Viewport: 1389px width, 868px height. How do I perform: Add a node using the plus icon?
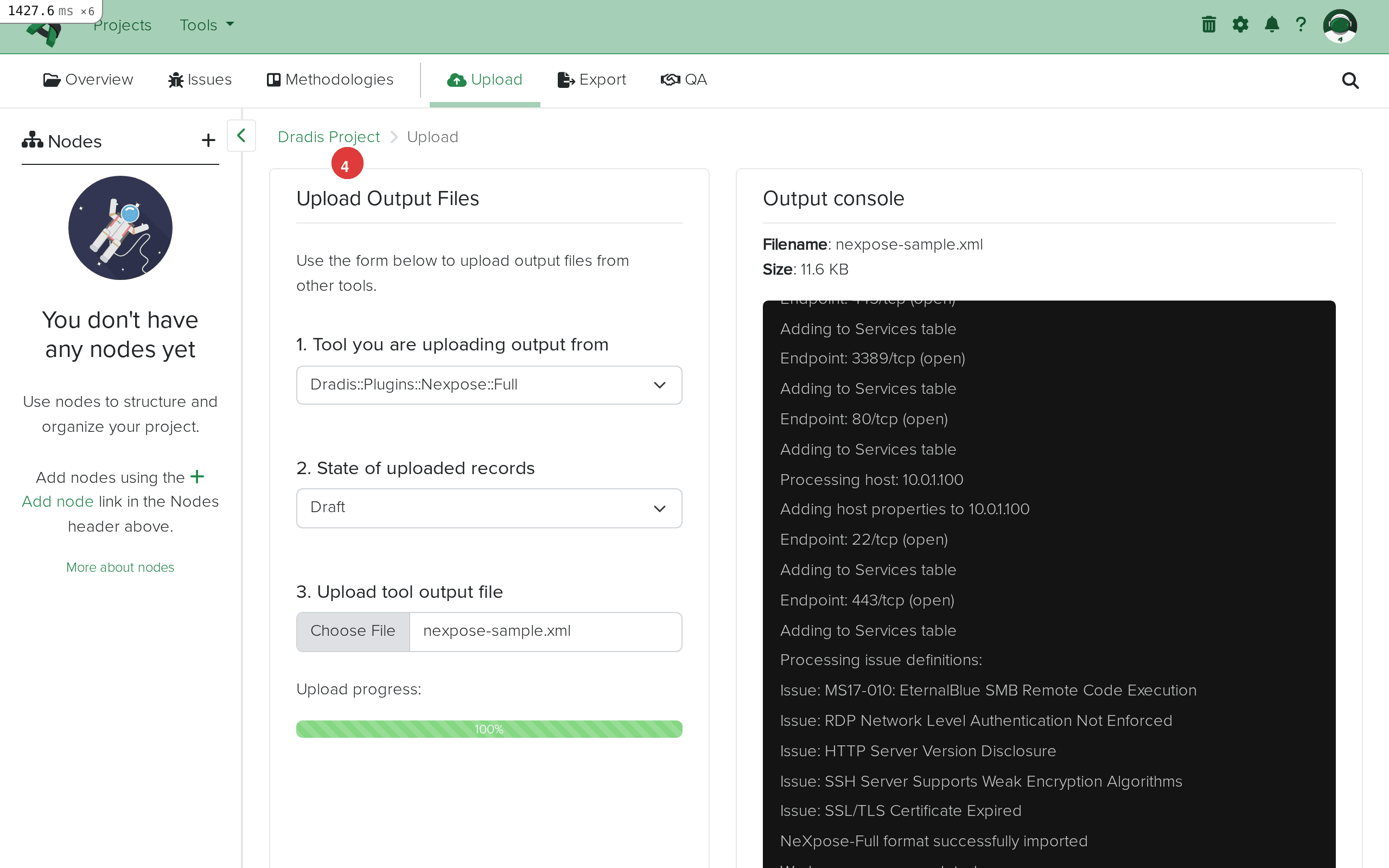click(208, 139)
